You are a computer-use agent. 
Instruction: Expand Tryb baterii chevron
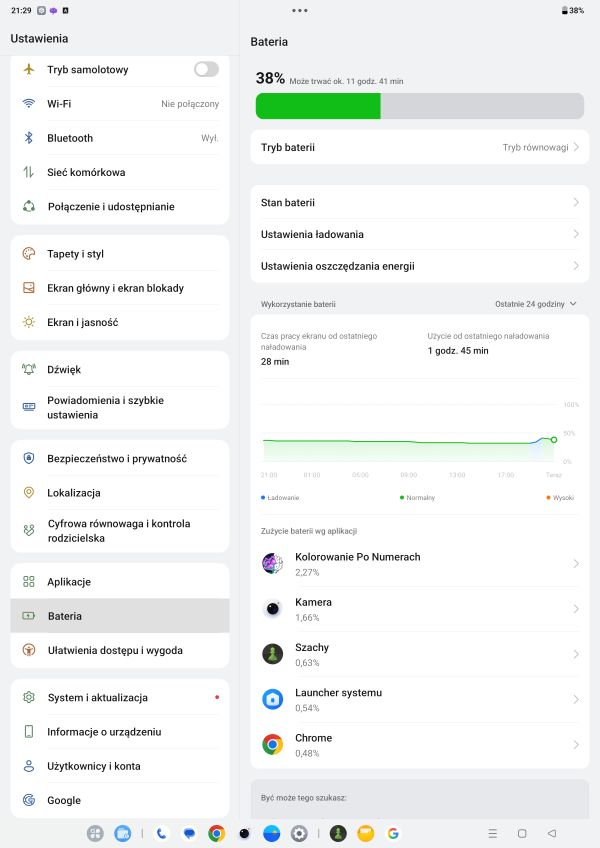[x=576, y=147]
